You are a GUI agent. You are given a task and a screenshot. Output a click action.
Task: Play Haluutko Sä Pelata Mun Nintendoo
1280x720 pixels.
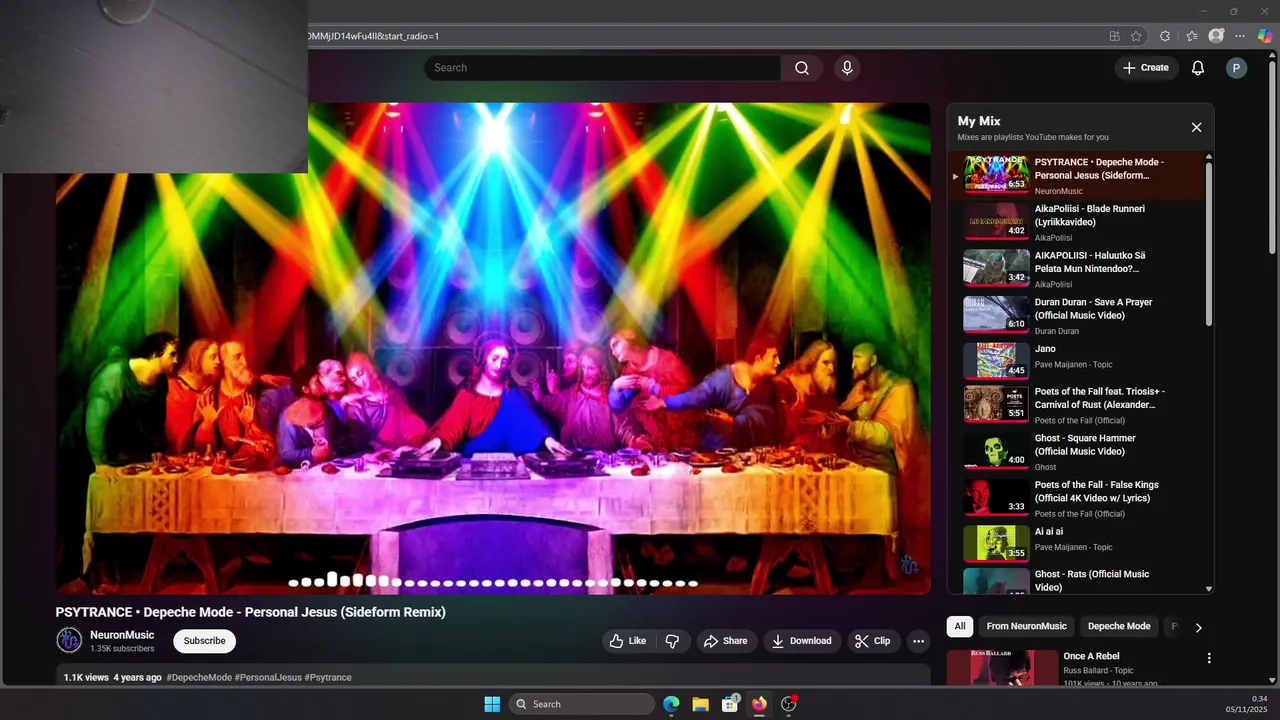point(1080,269)
